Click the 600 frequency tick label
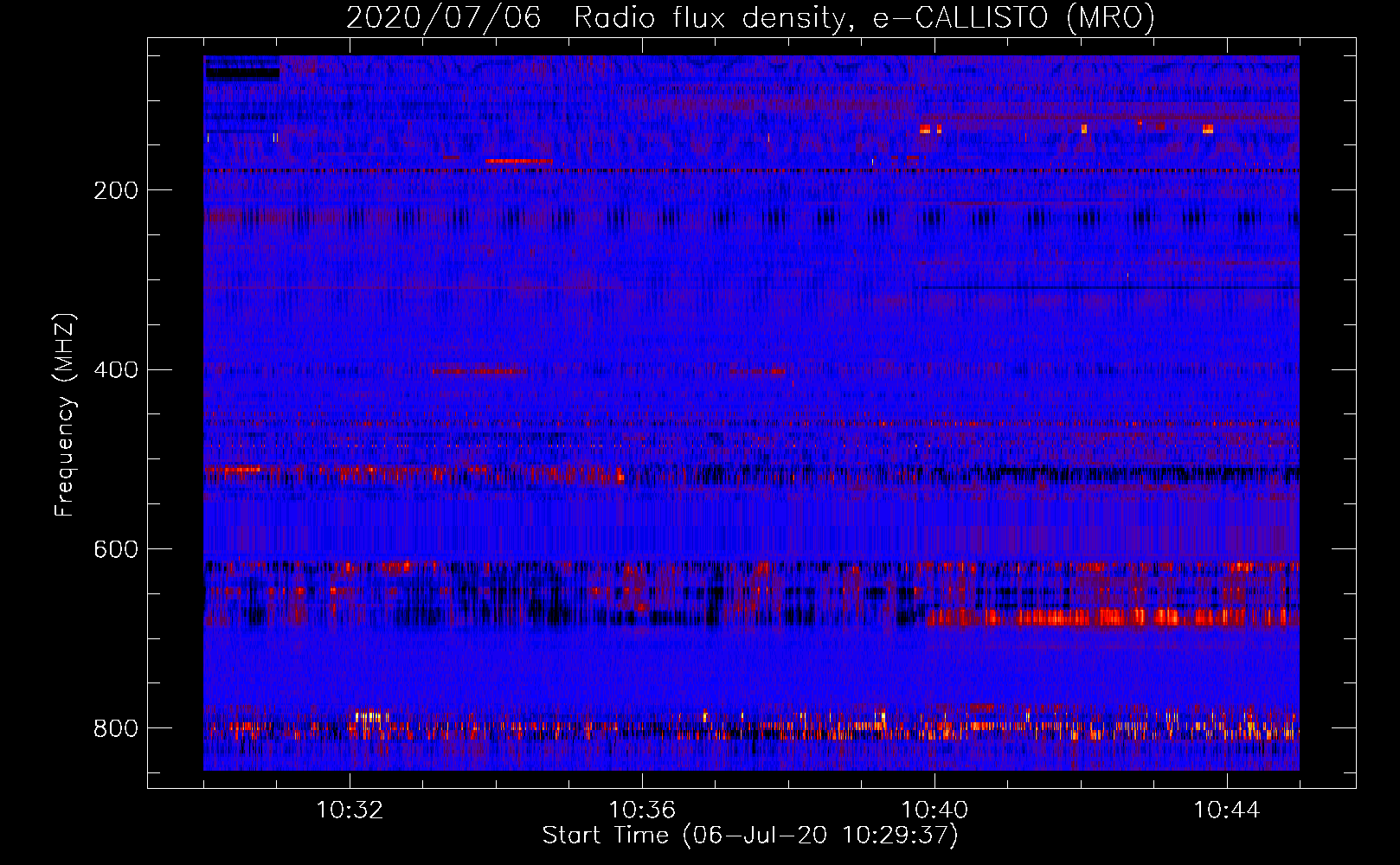Screen dimensions: 1400x865 (115, 549)
